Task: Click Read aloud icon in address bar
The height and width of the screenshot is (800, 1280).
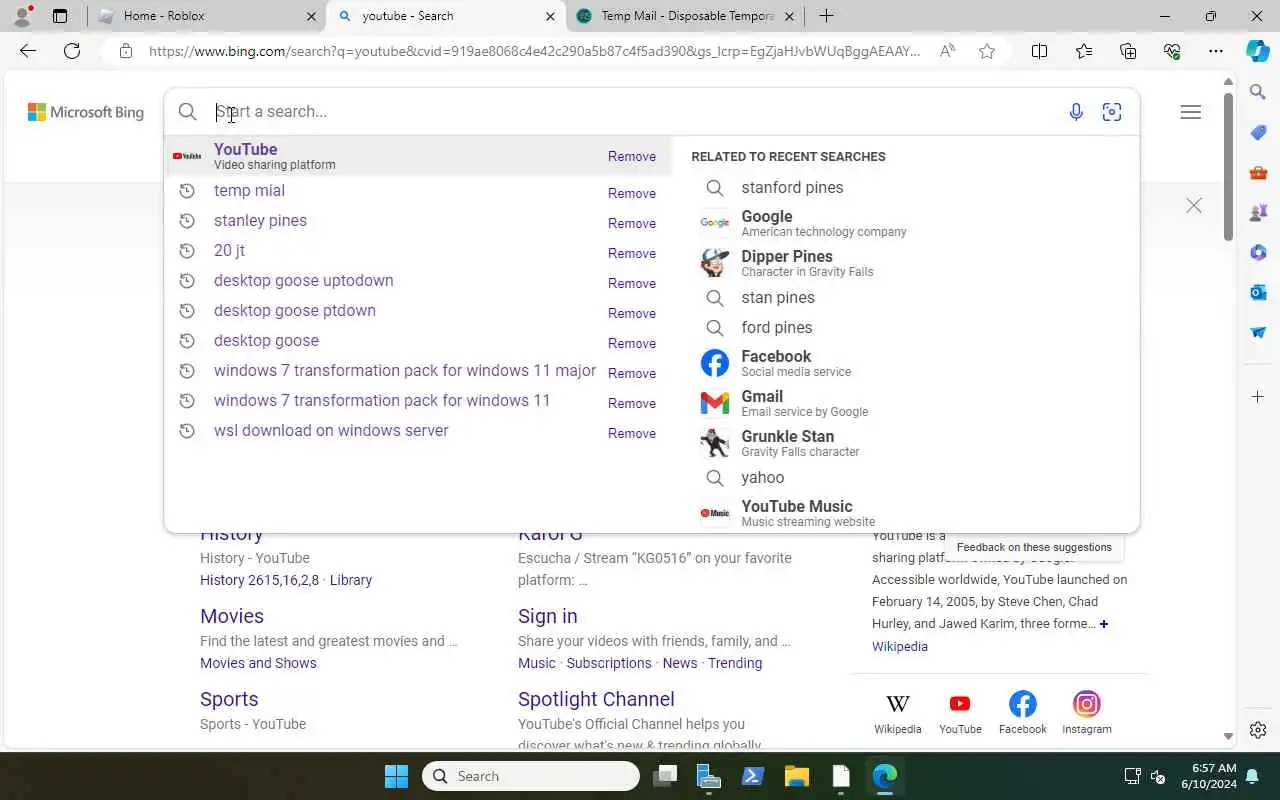Action: (947, 51)
